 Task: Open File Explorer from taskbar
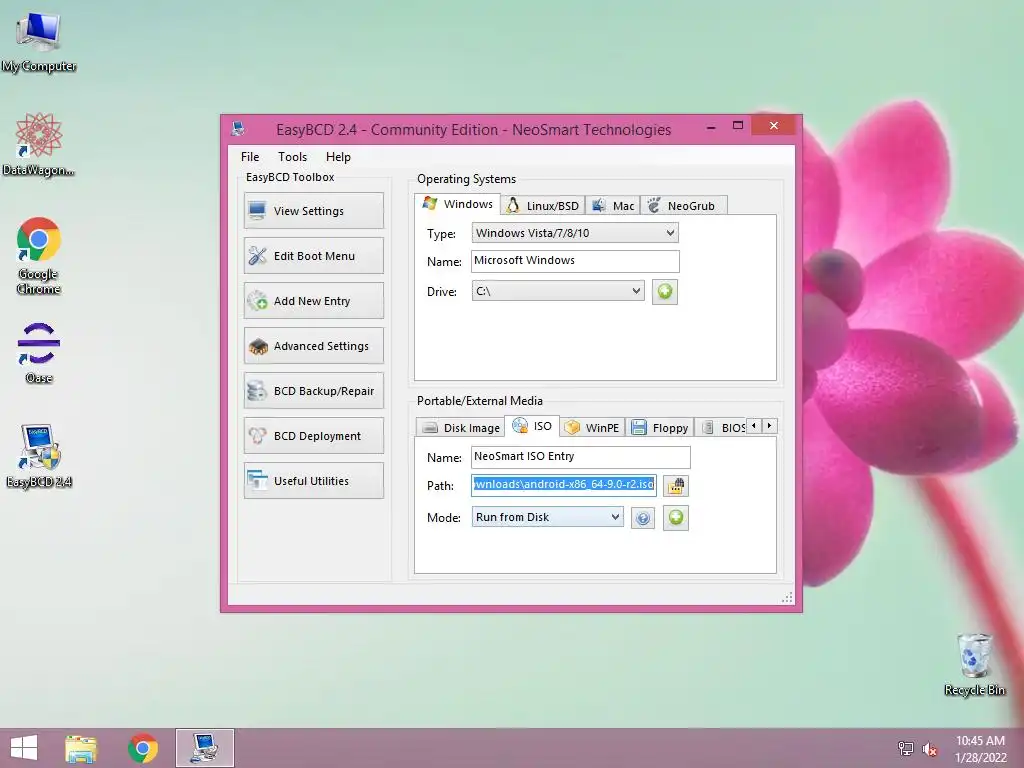coord(81,748)
